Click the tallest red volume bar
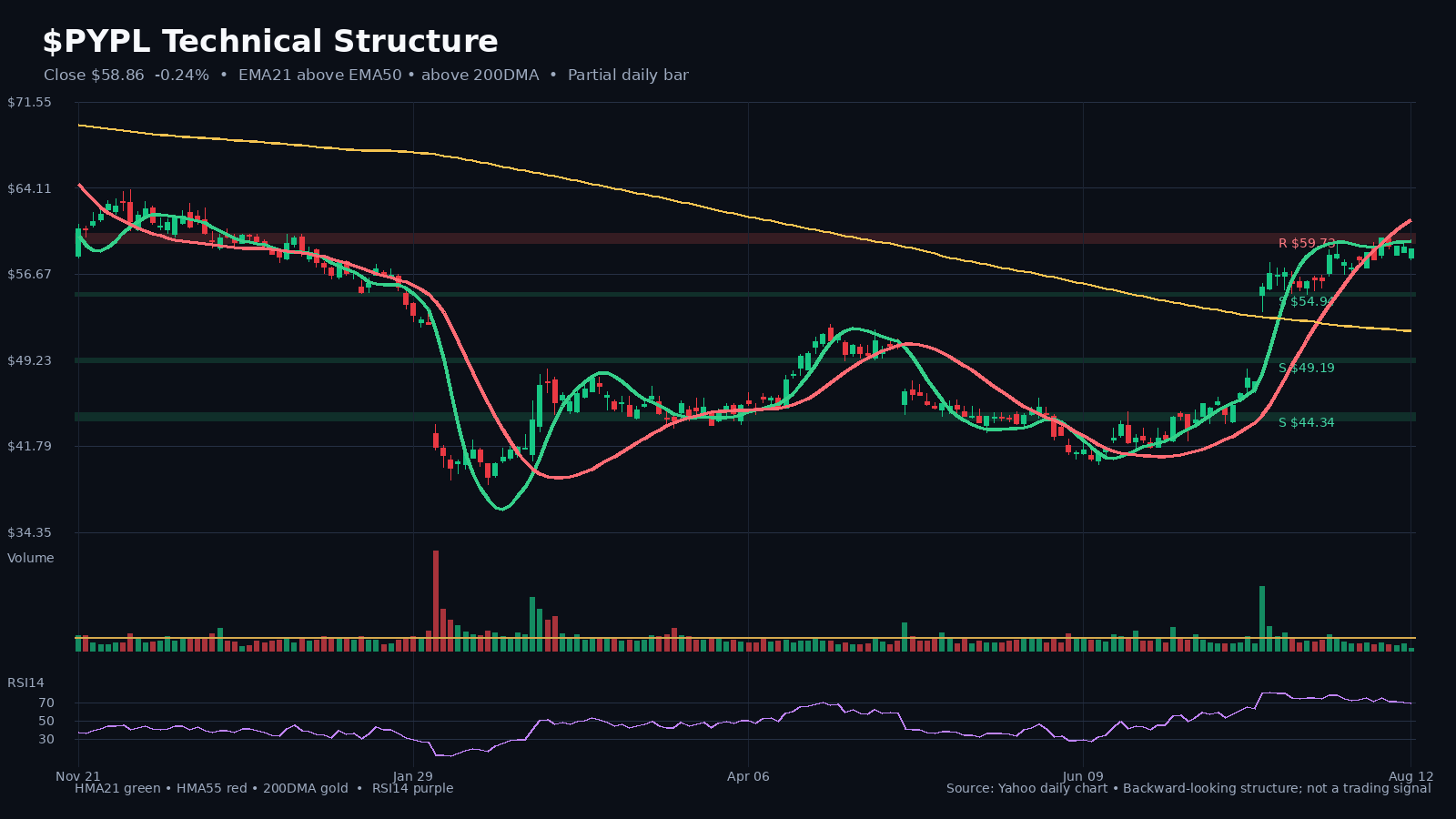The width and height of the screenshot is (1456, 819). 436,601
